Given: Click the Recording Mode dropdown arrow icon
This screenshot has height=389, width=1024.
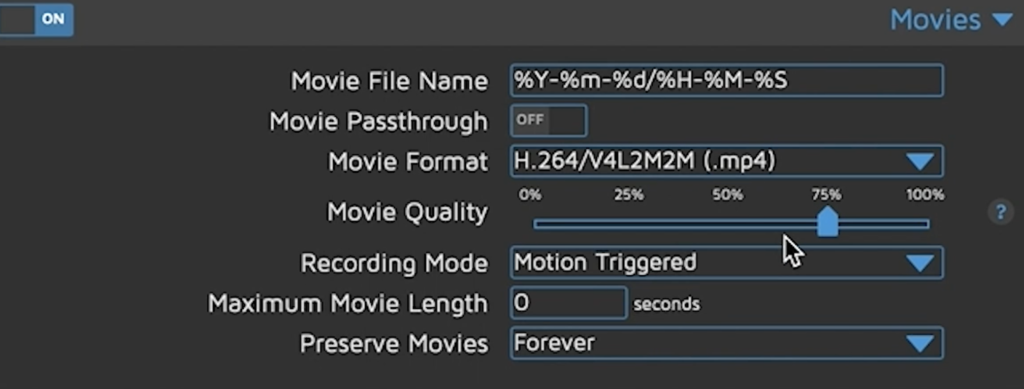Looking at the screenshot, I should tap(920, 263).
